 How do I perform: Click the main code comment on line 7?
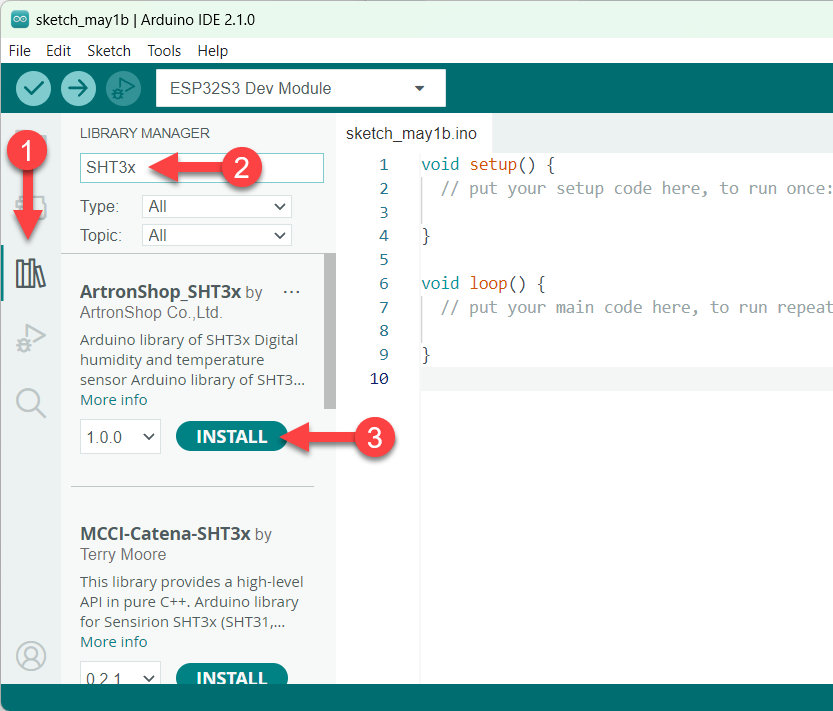[x=636, y=308]
